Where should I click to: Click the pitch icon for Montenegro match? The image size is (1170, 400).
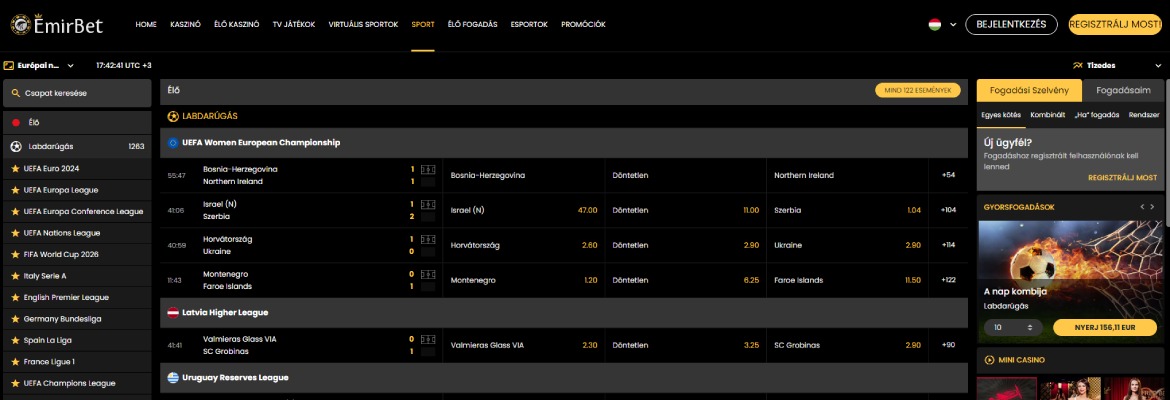coord(428,275)
